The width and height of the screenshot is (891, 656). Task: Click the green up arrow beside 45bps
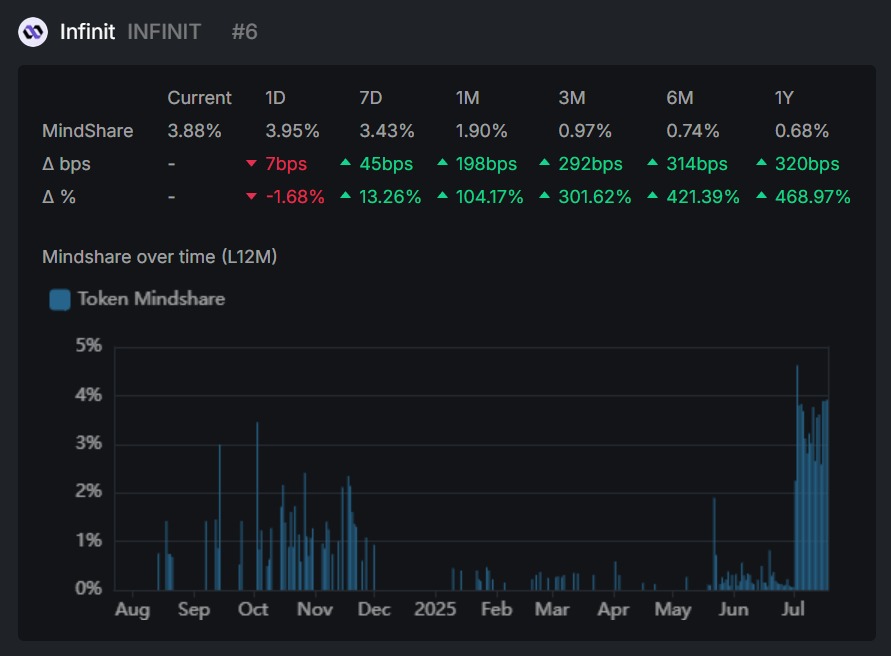(345, 163)
